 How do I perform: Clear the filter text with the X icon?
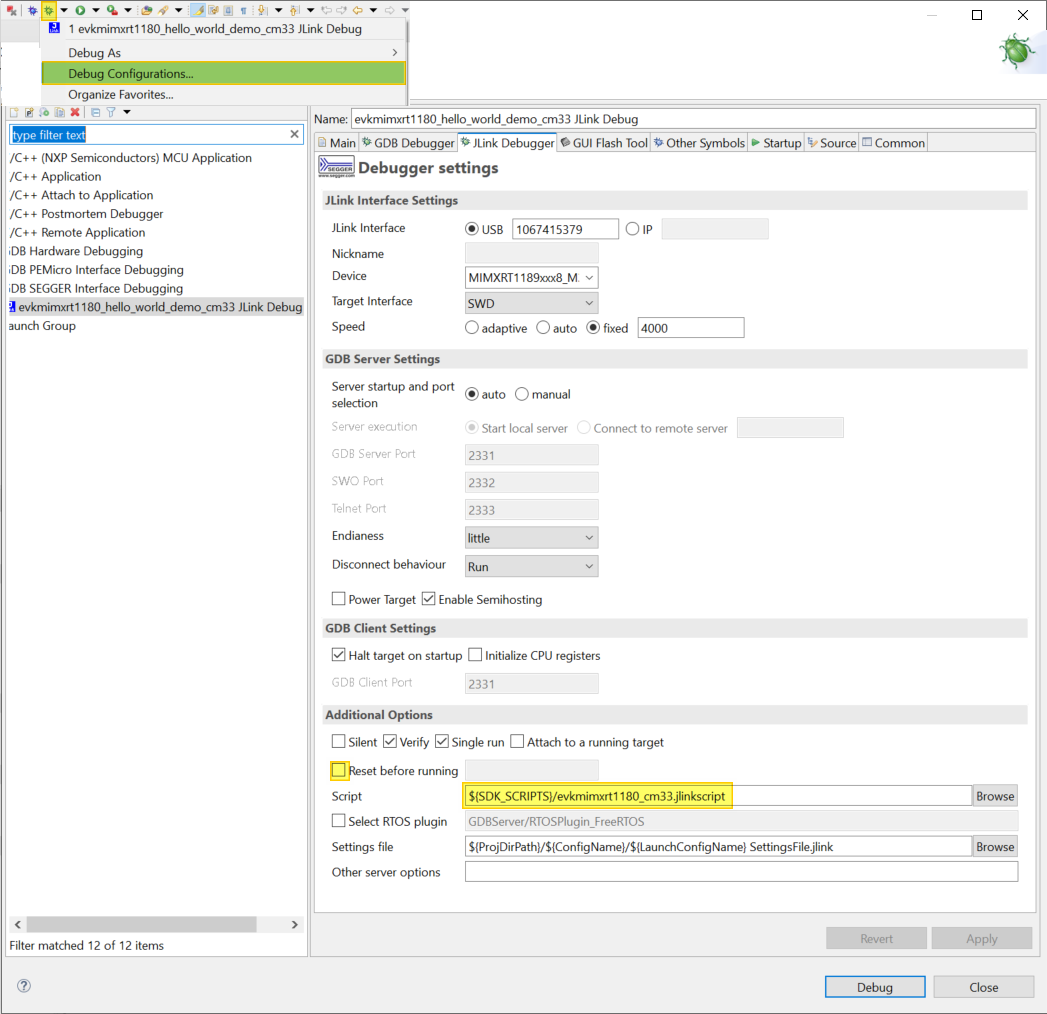pos(295,134)
